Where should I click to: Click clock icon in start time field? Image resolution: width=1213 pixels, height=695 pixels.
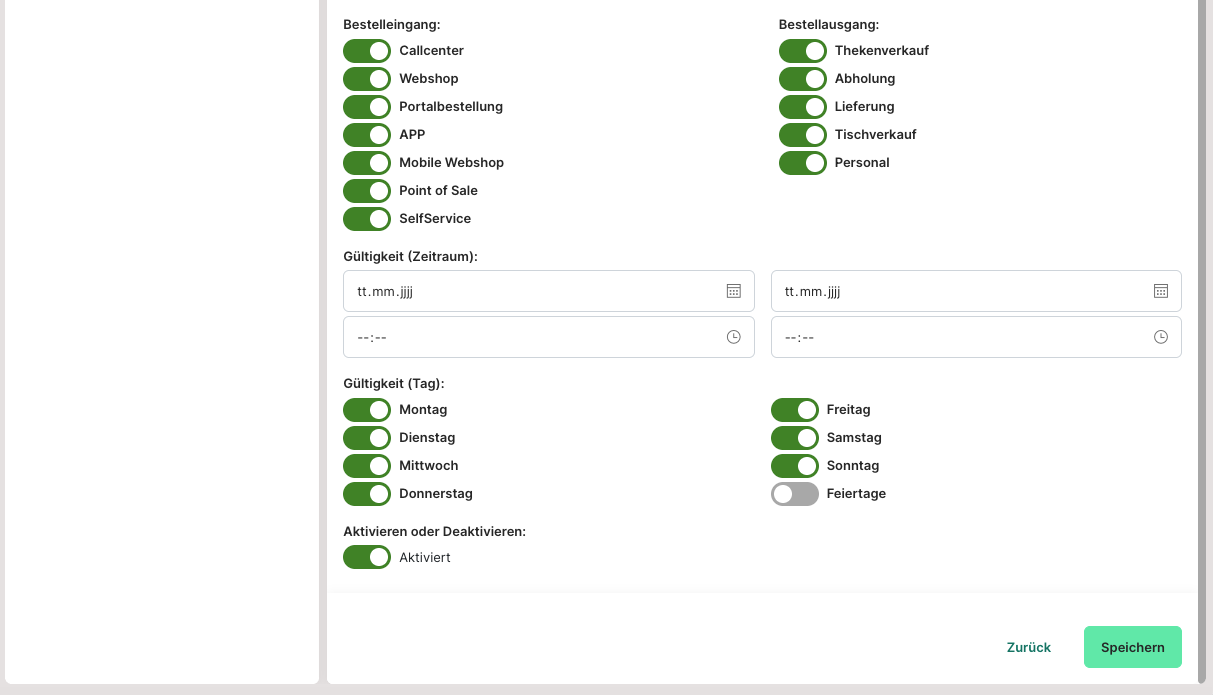733,337
